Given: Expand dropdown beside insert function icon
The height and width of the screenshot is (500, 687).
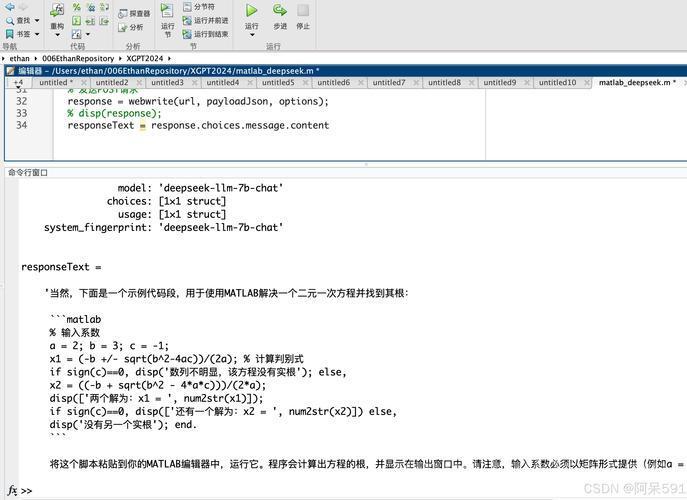Looking at the screenshot, I should pos(88,34).
